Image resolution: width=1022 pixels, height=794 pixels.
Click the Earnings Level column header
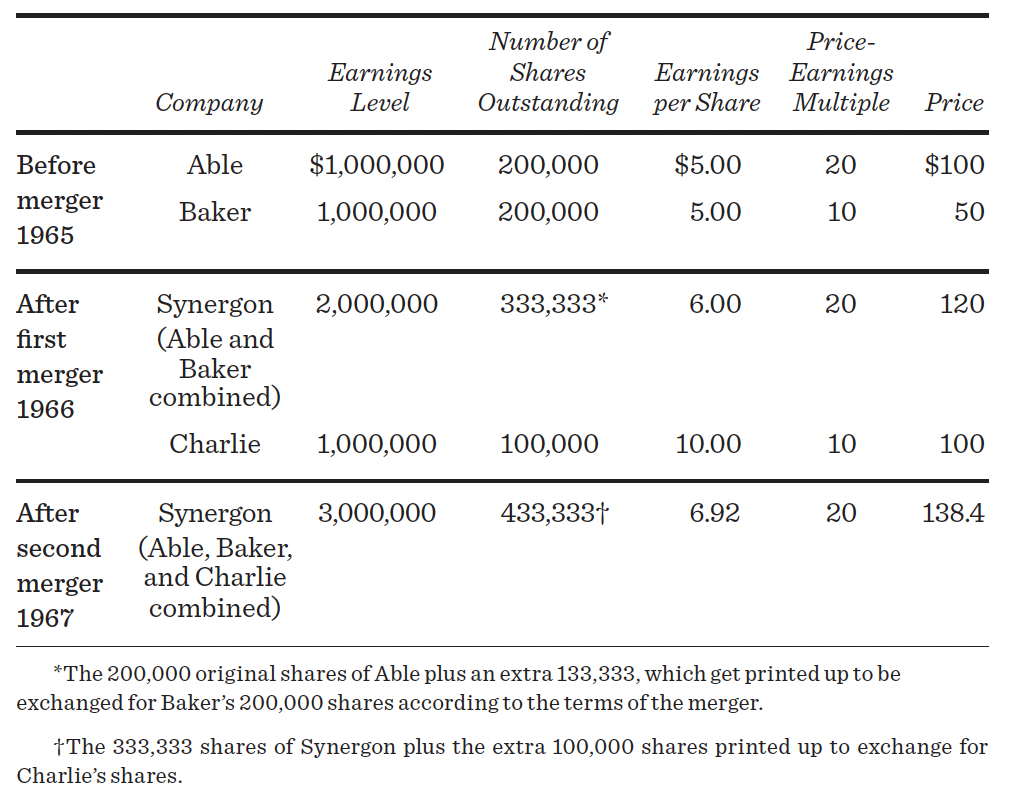coord(380,88)
